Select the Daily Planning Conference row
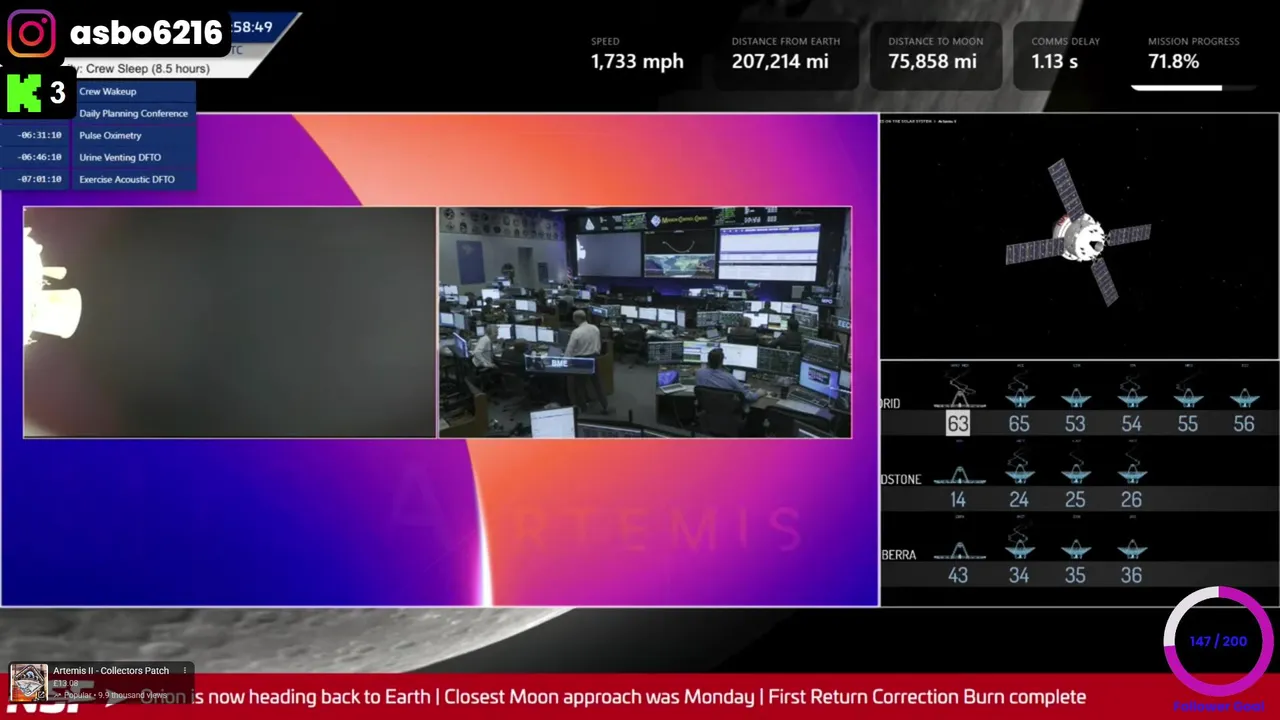This screenshot has height=720, width=1280. click(x=133, y=113)
